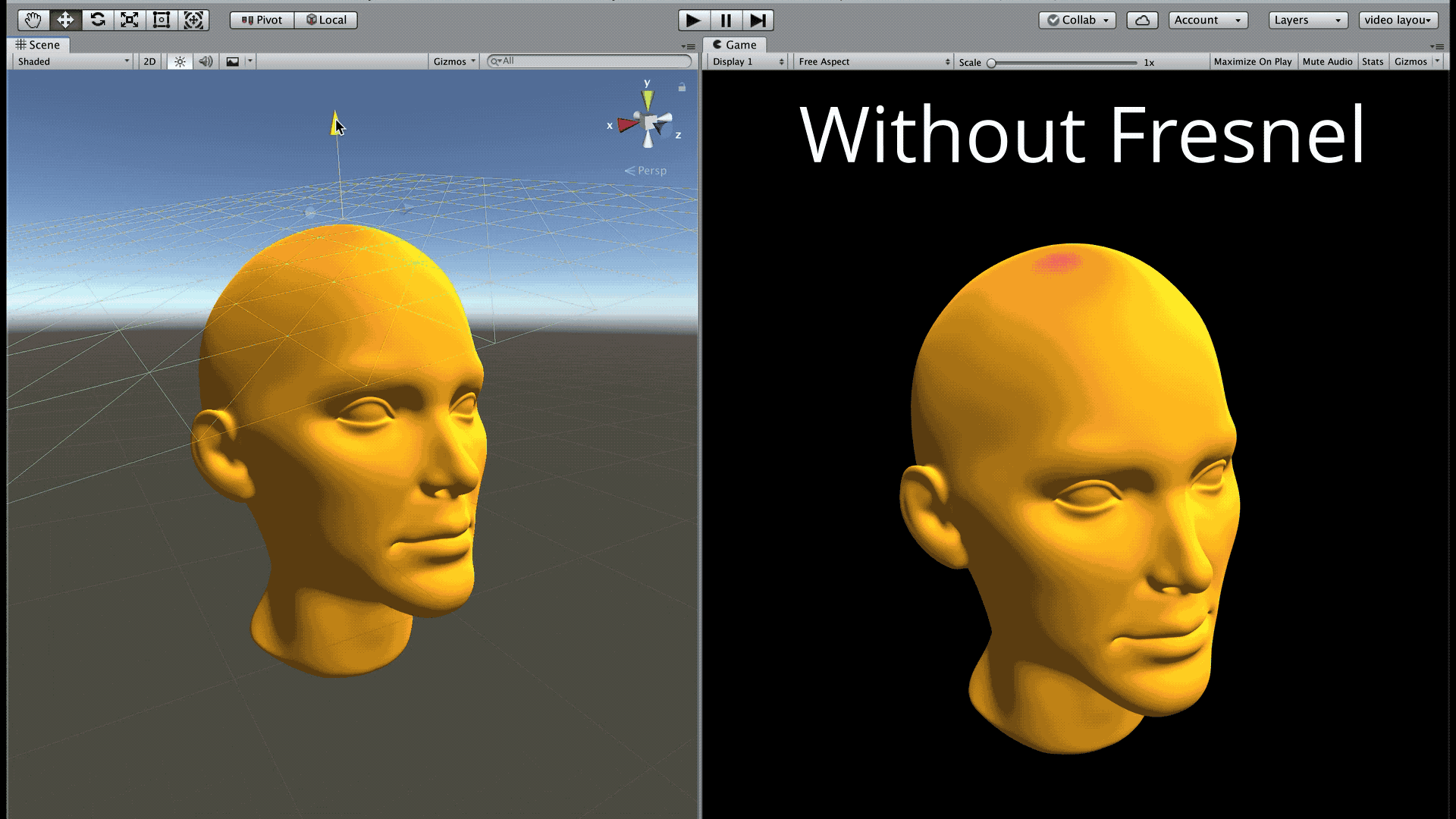
Task: Click the Pause button
Action: pos(726,20)
